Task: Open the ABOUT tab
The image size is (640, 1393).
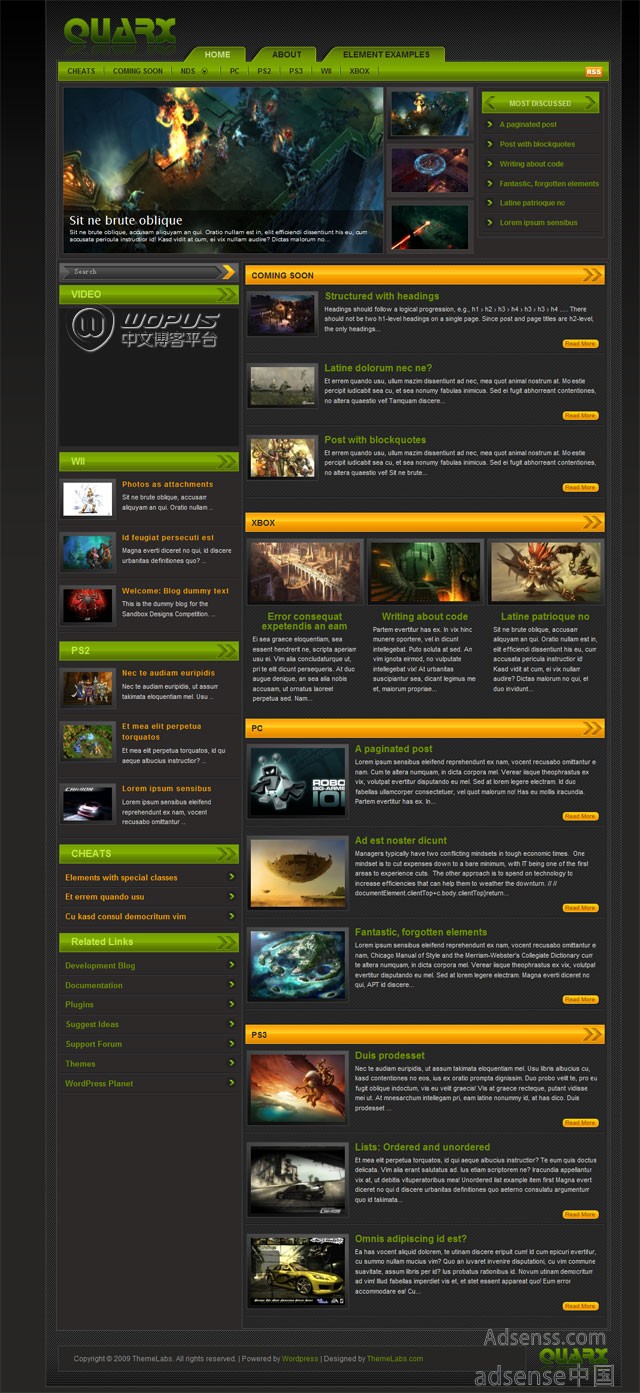Action: pos(287,54)
